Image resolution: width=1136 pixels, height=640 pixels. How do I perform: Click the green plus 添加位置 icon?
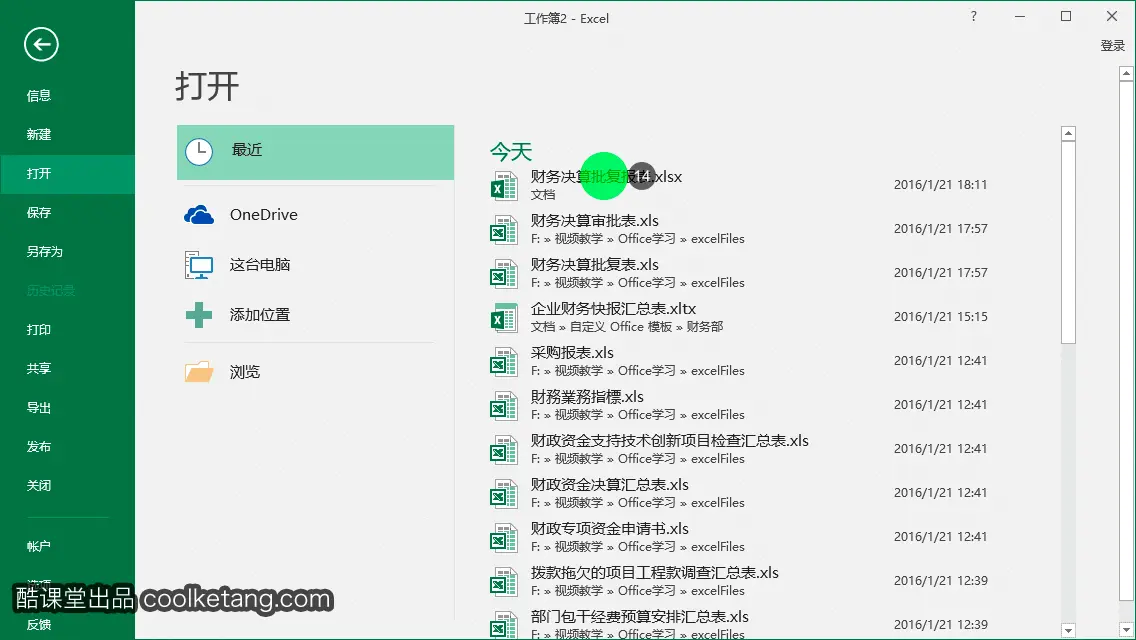(x=199, y=315)
